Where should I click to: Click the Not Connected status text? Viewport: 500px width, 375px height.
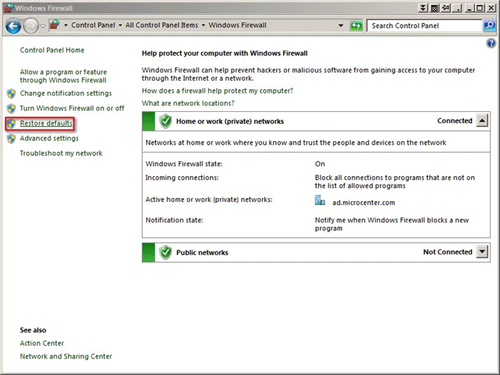click(448, 252)
